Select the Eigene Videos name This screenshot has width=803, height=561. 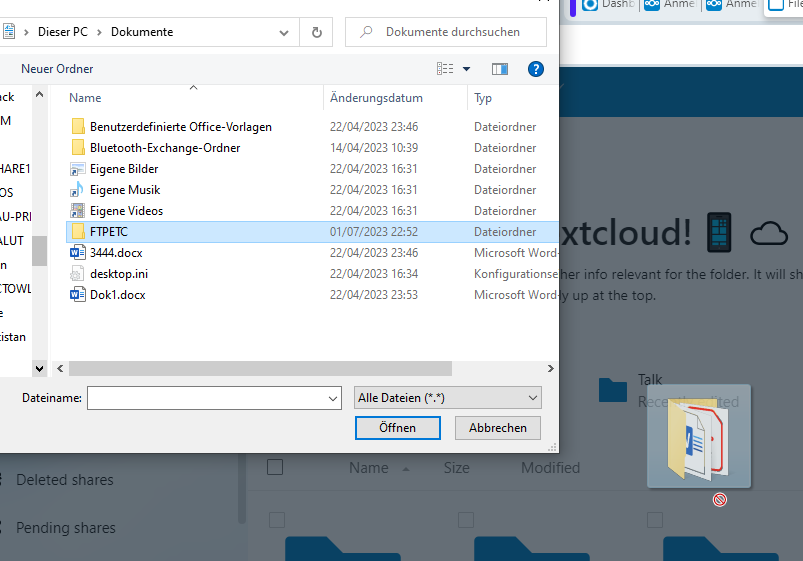click(x=126, y=211)
